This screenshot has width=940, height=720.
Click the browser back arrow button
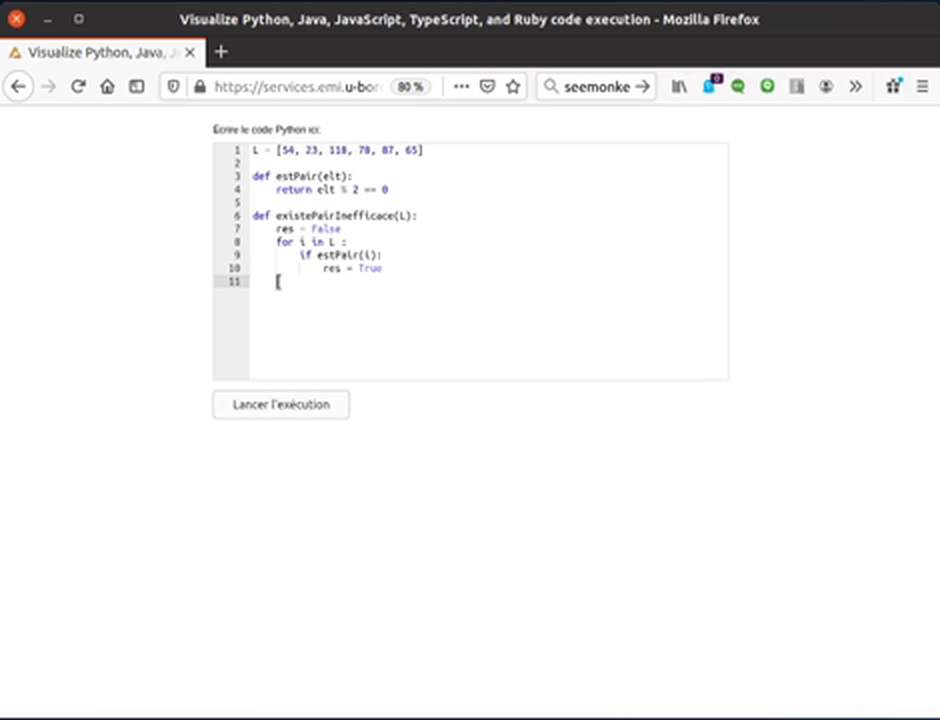click(18, 87)
